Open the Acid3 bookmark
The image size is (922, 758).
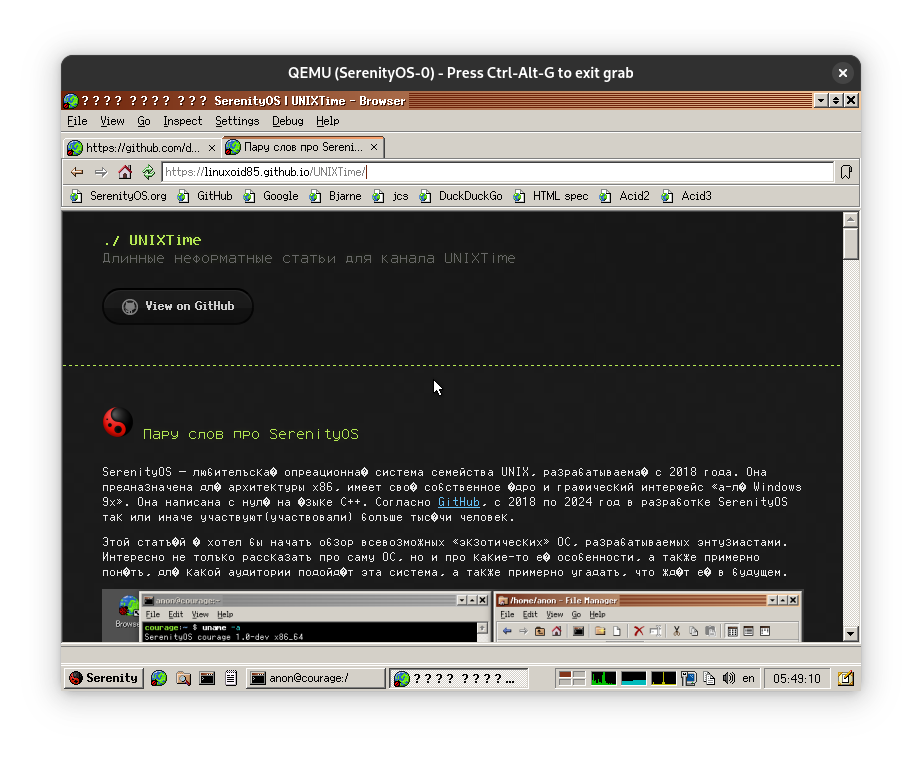687,196
